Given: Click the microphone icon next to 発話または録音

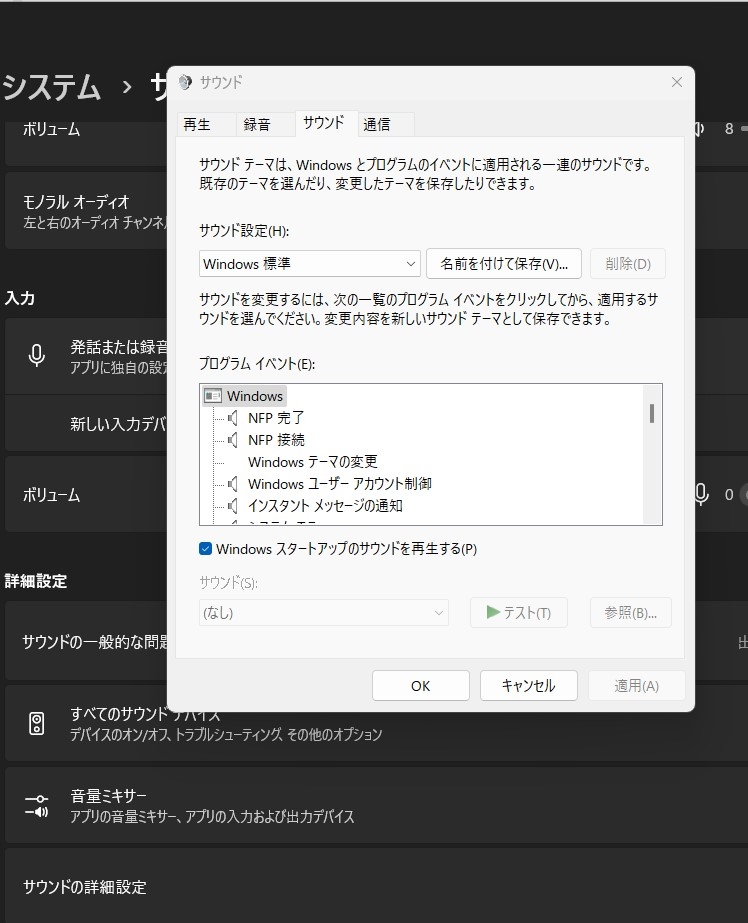Looking at the screenshot, I should (36, 356).
